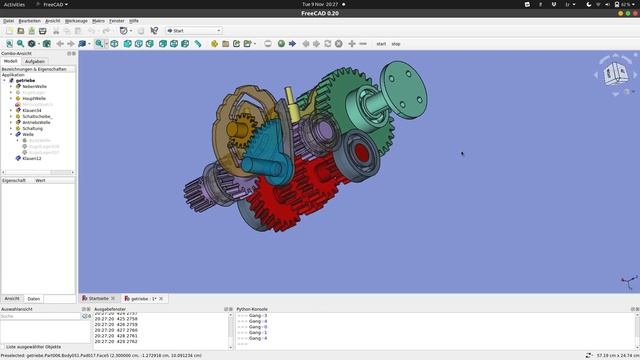Click the Fit Selection magnifier icon
This screenshot has width=640, height=360.
click(x=20, y=44)
